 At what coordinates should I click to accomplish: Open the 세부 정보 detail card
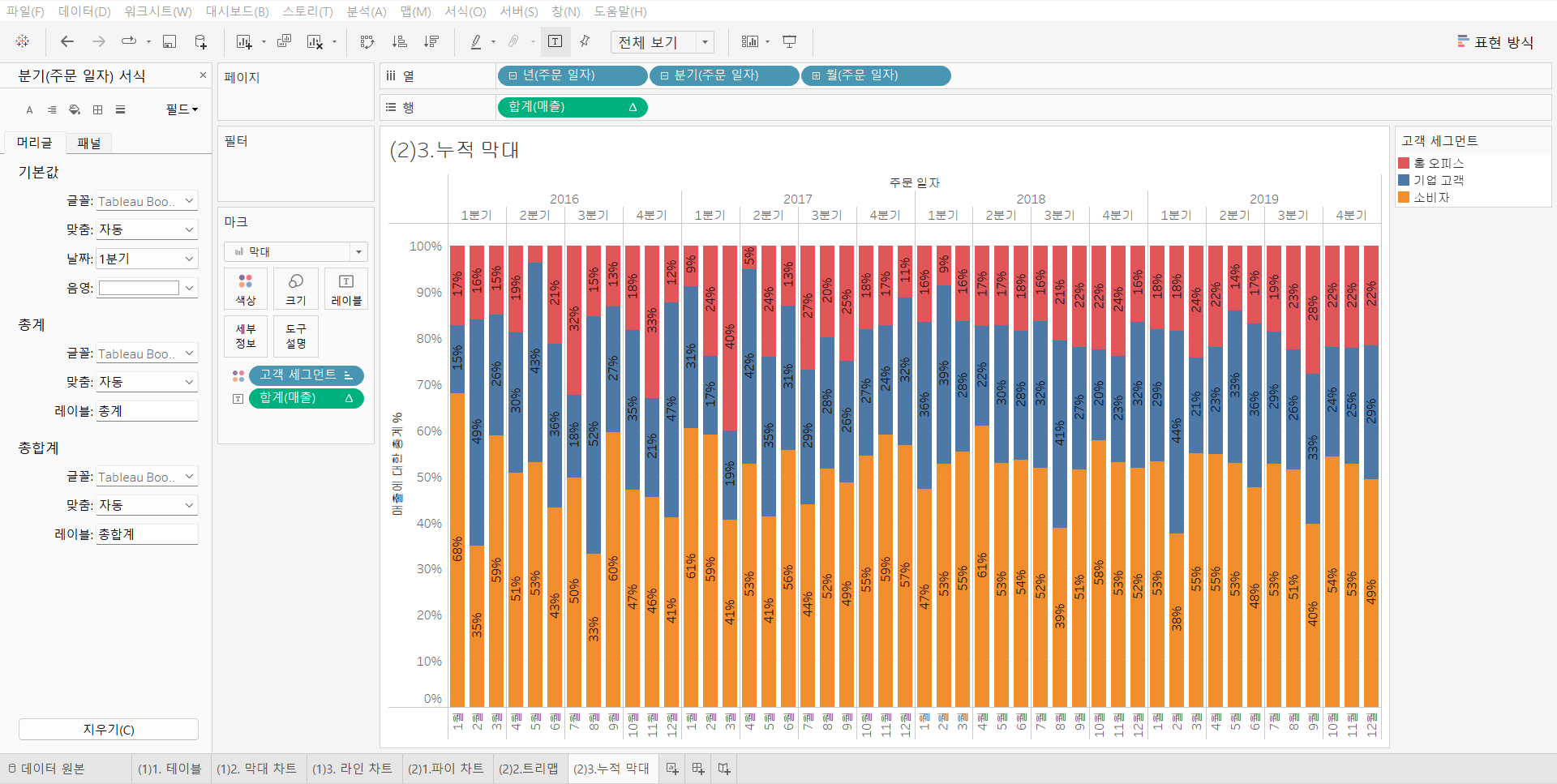[x=246, y=336]
